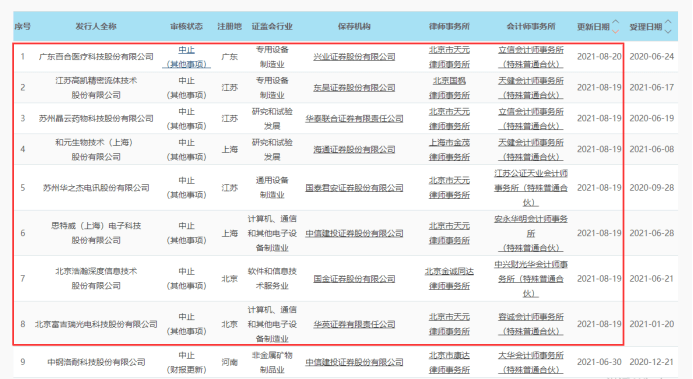This screenshot has height=379, width=693.
Task: Open 国金证券股份有限公司 sponsor link
Action: (x=354, y=279)
